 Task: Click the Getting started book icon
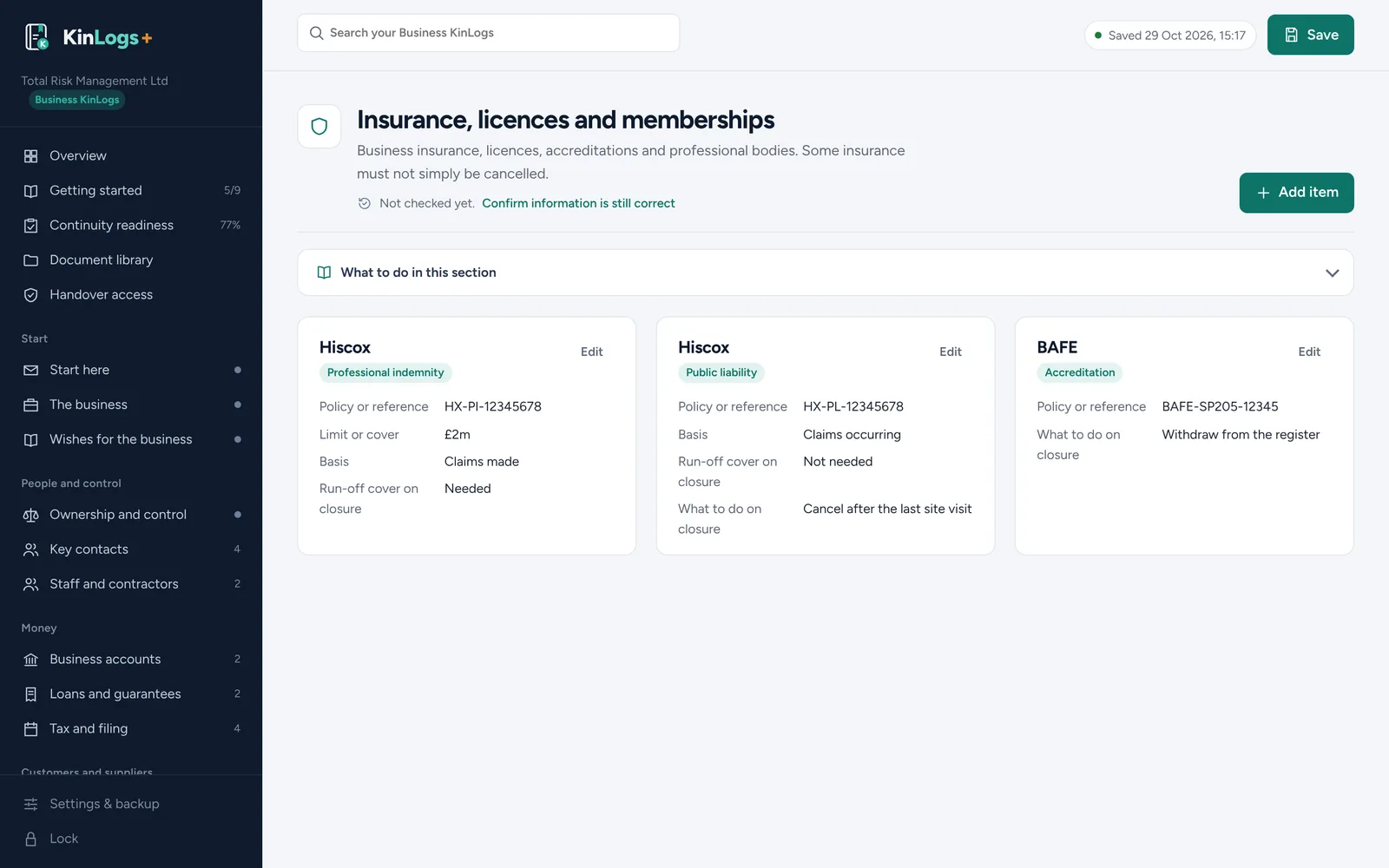click(x=31, y=191)
